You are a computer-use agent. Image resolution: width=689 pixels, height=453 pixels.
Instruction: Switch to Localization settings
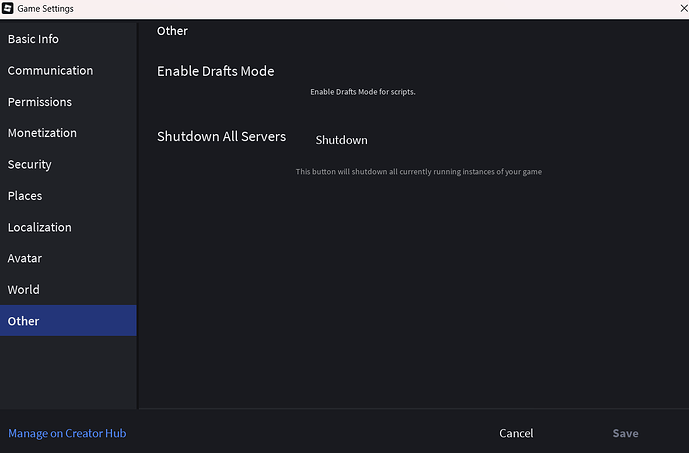pos(68,227)
